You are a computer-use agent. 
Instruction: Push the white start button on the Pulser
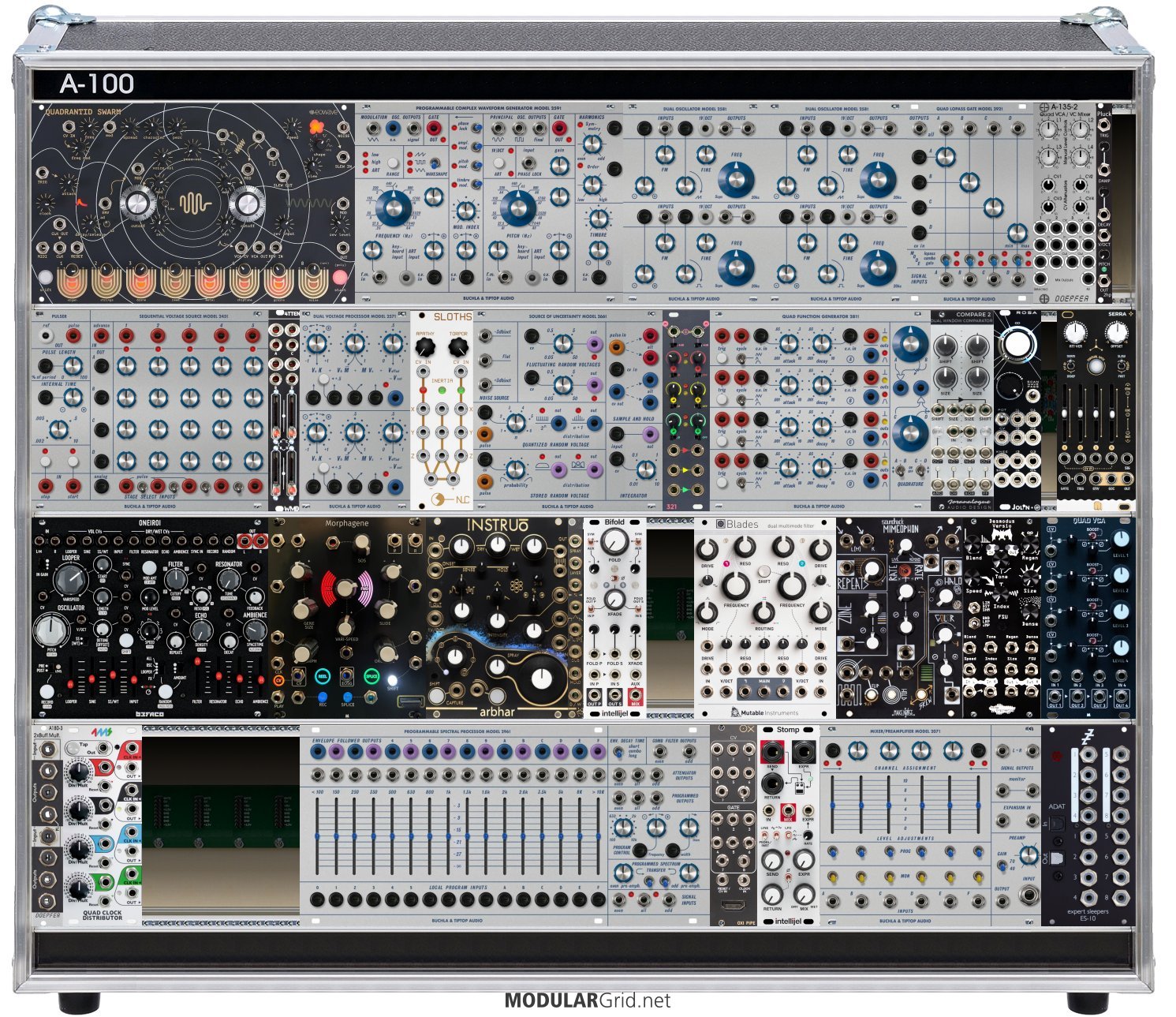[x=73, y=460]
